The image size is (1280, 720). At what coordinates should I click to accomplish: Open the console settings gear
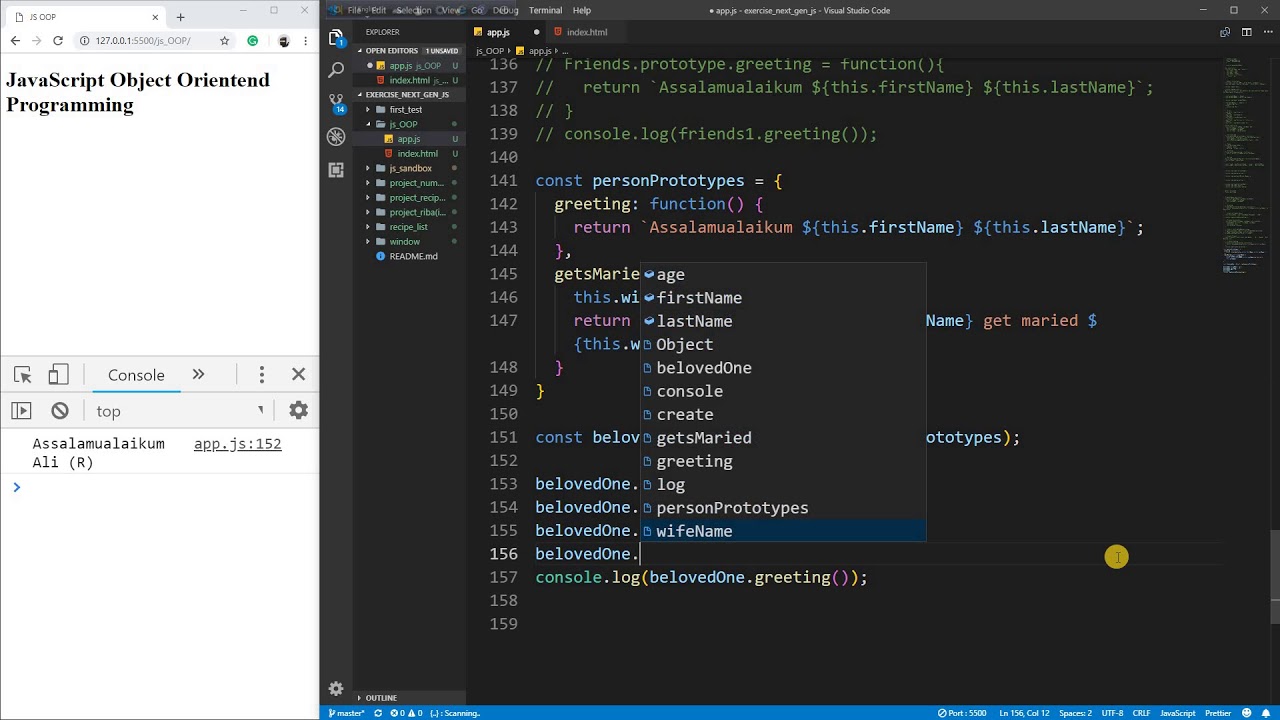tap(298, 410)
